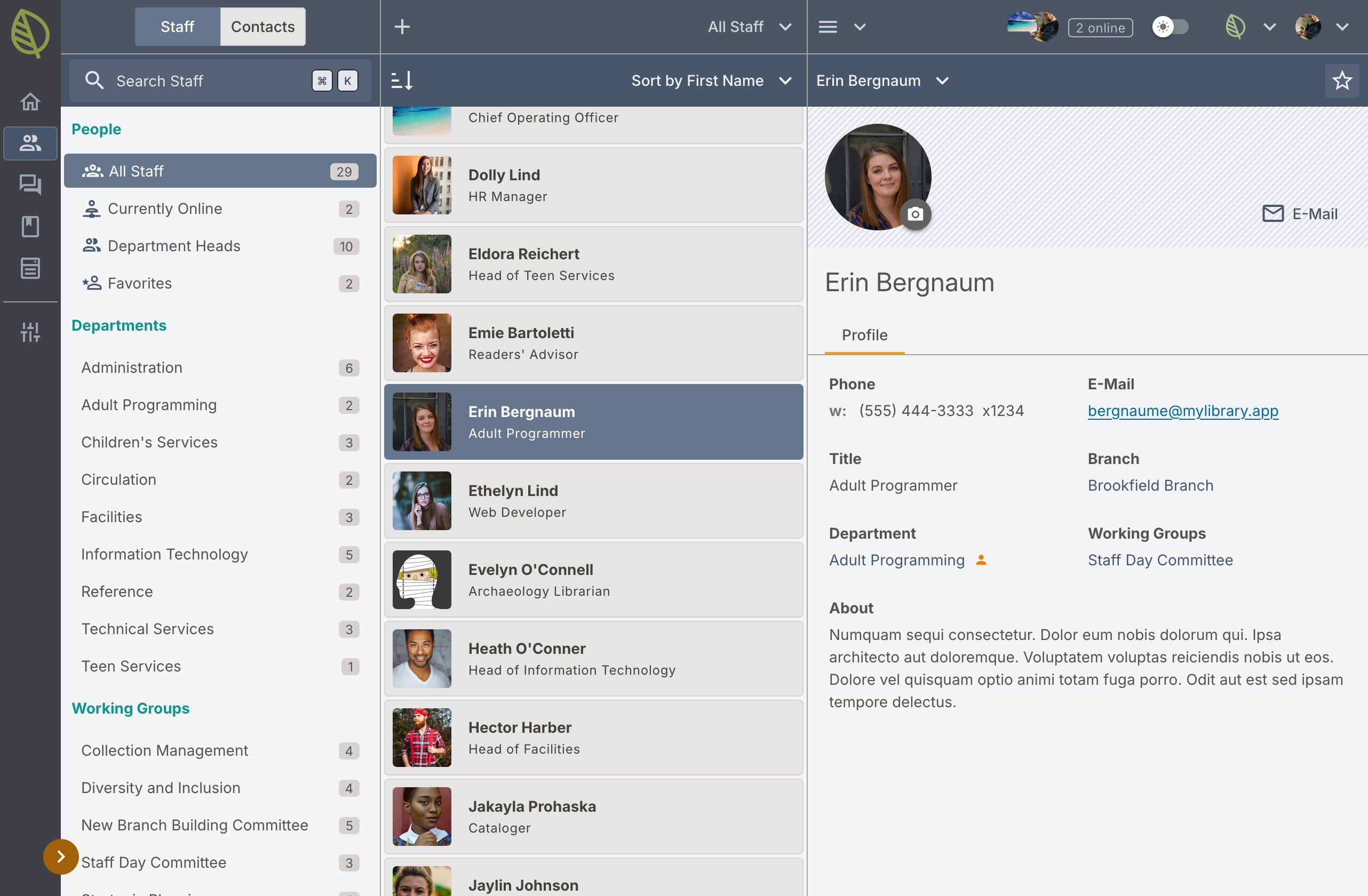The image size is (1368, 896).
Task: Select Department Heads in People list
Action: [173, 246]
